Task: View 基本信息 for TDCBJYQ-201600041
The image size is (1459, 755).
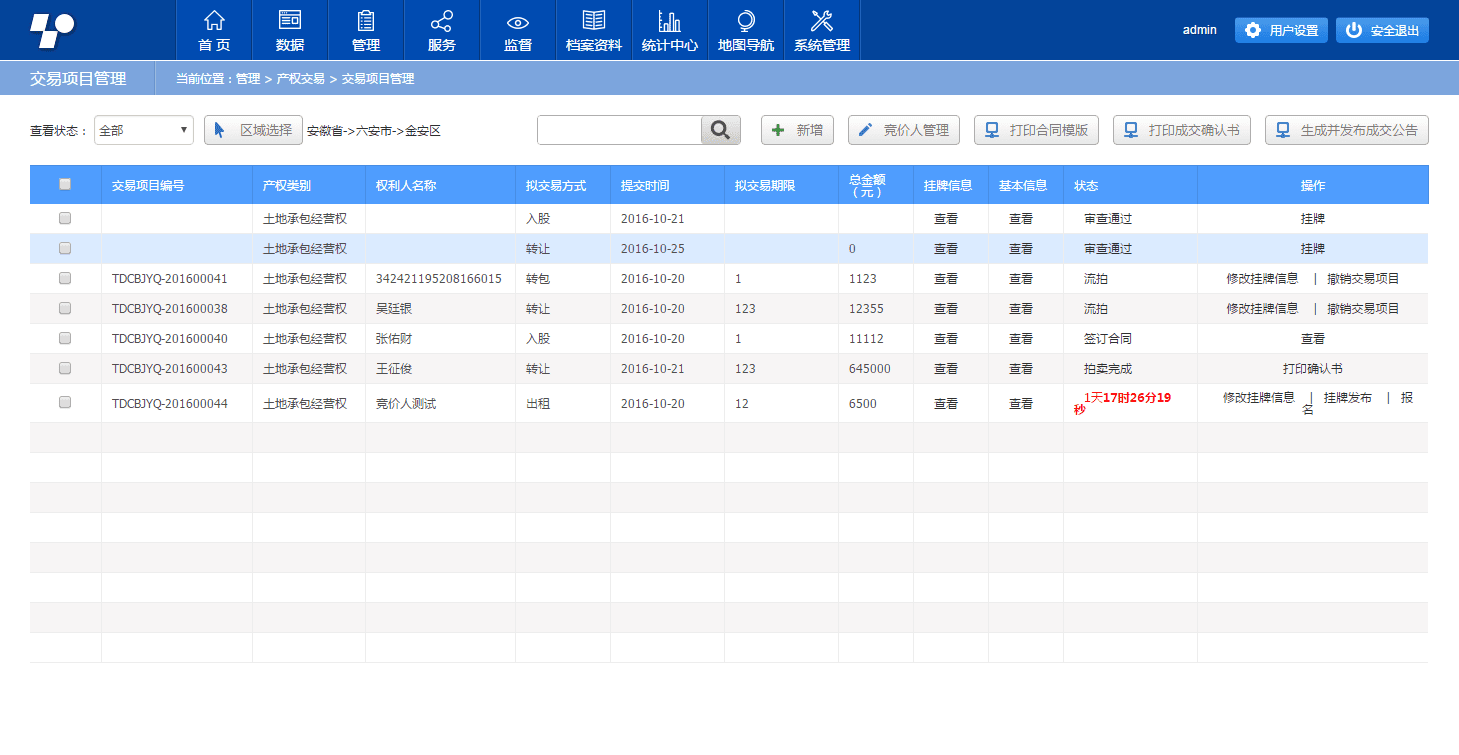Action: [x=1020, y=279]
